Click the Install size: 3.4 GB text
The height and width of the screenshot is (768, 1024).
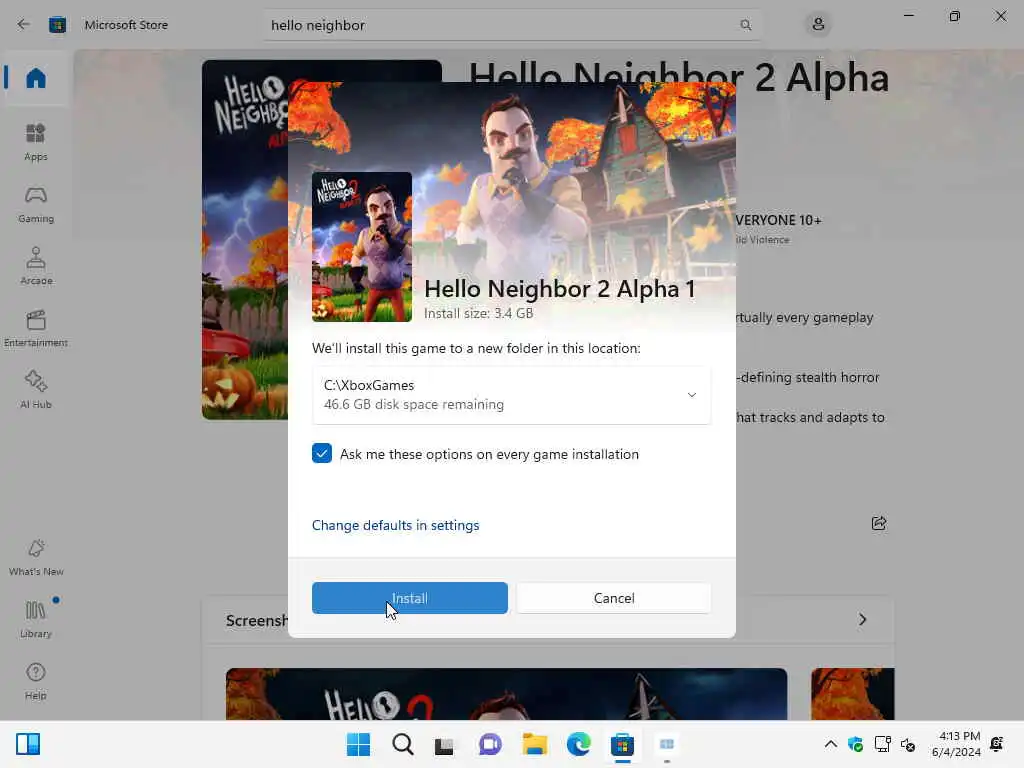click(479, 313)
